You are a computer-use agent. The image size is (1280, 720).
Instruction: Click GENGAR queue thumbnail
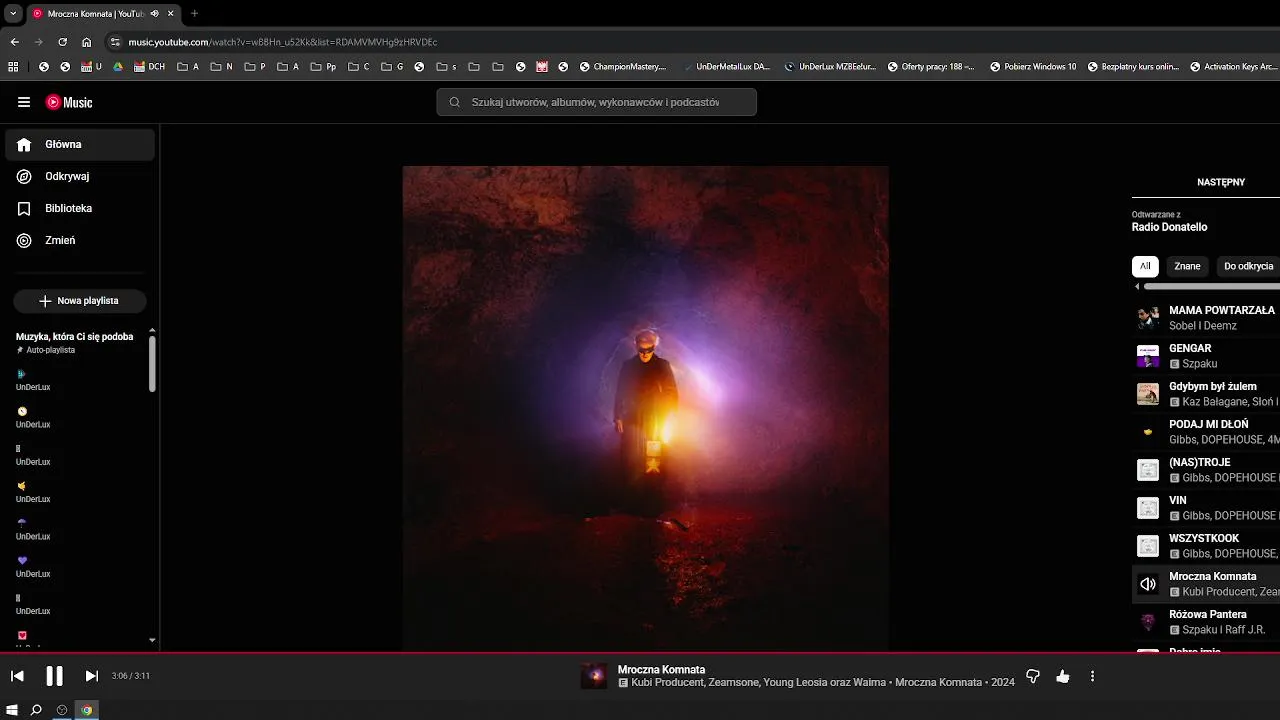pyautogui.click(x=1148, y=356)
